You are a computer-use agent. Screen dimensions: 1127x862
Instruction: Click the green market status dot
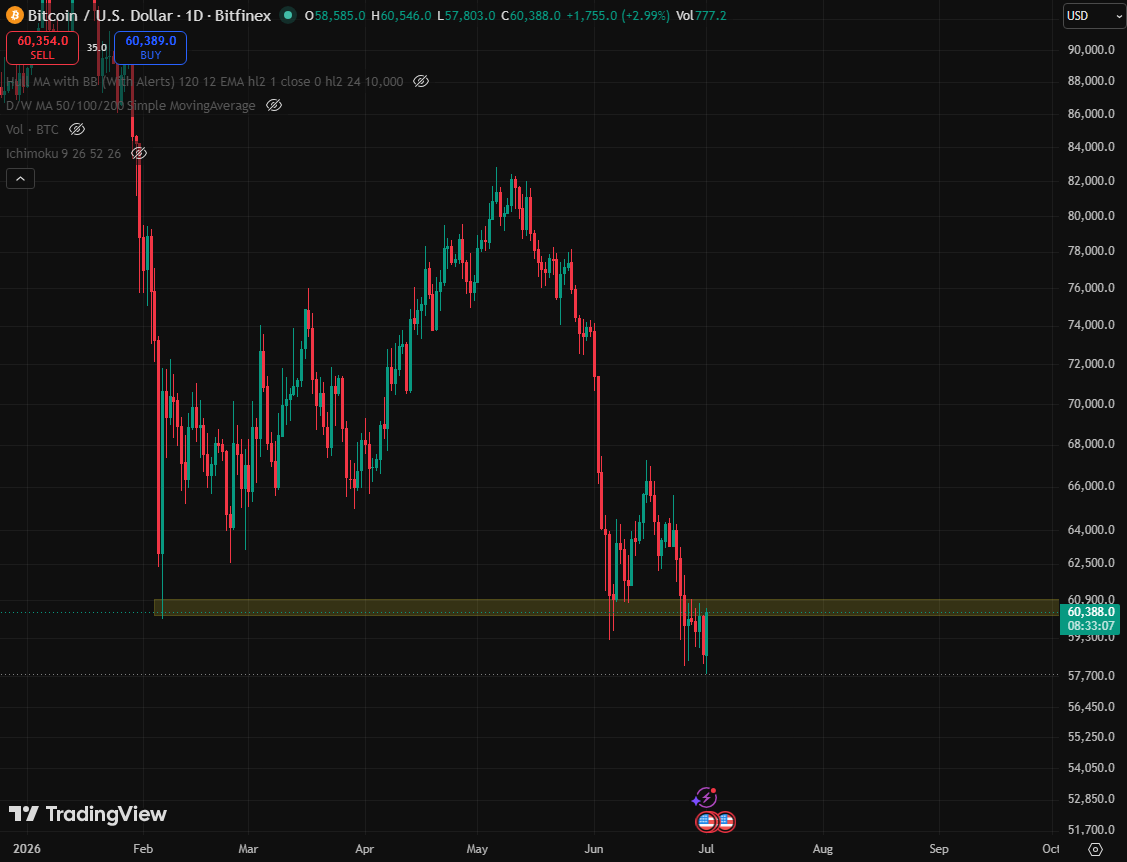click(x=288, y=15)
